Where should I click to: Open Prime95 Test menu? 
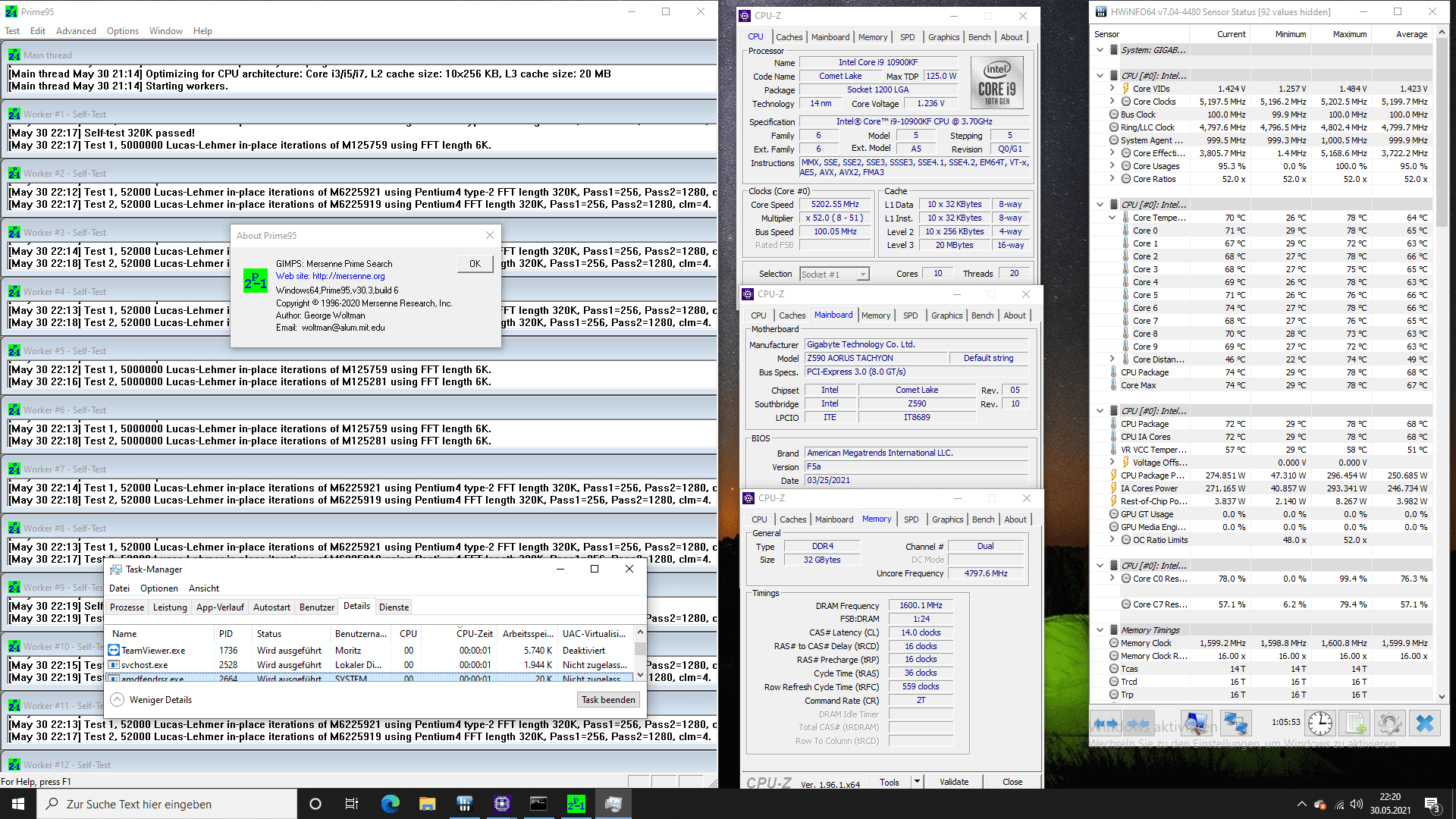coord(12,31)
